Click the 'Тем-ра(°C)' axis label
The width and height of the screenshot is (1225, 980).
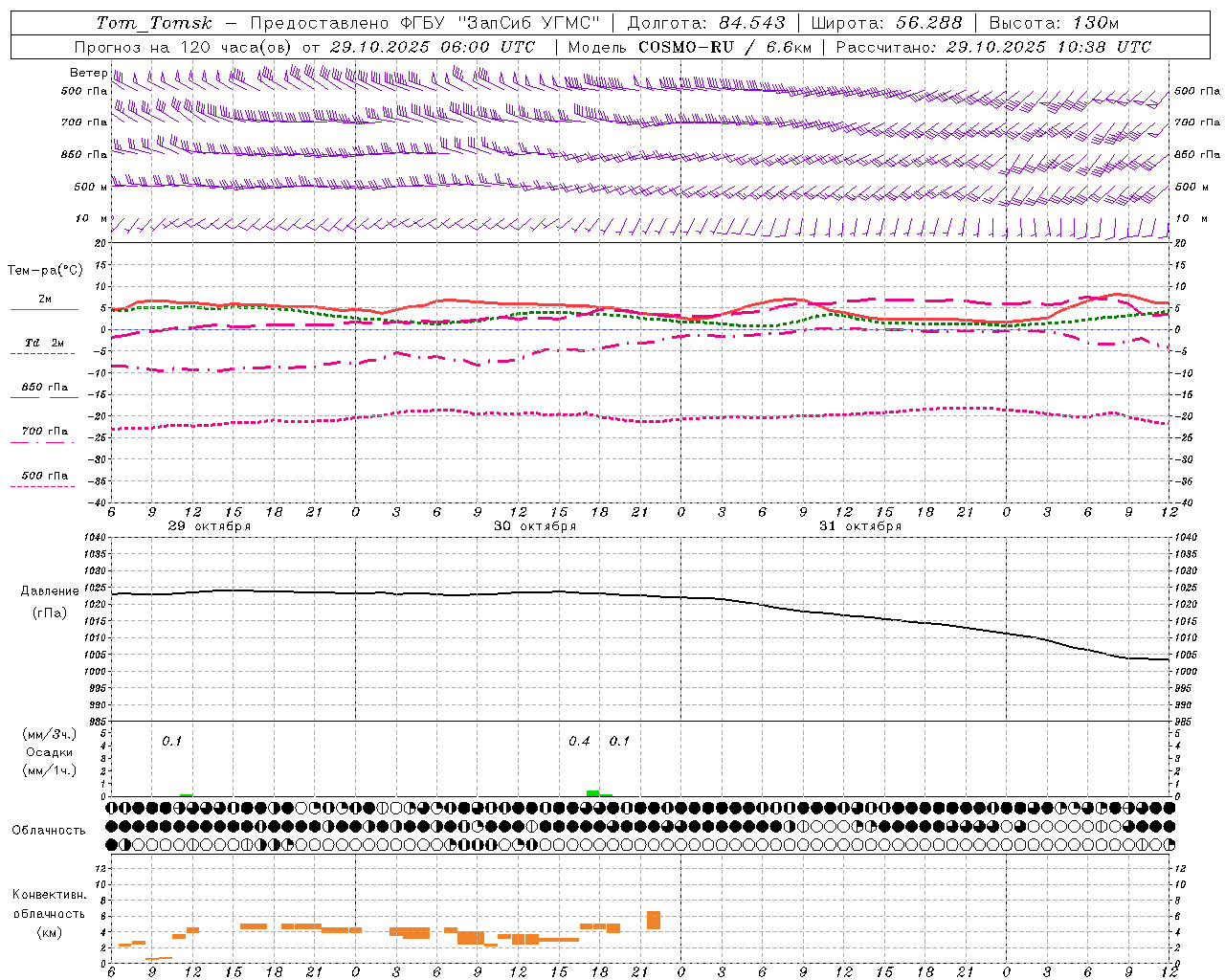coord(45,270)
